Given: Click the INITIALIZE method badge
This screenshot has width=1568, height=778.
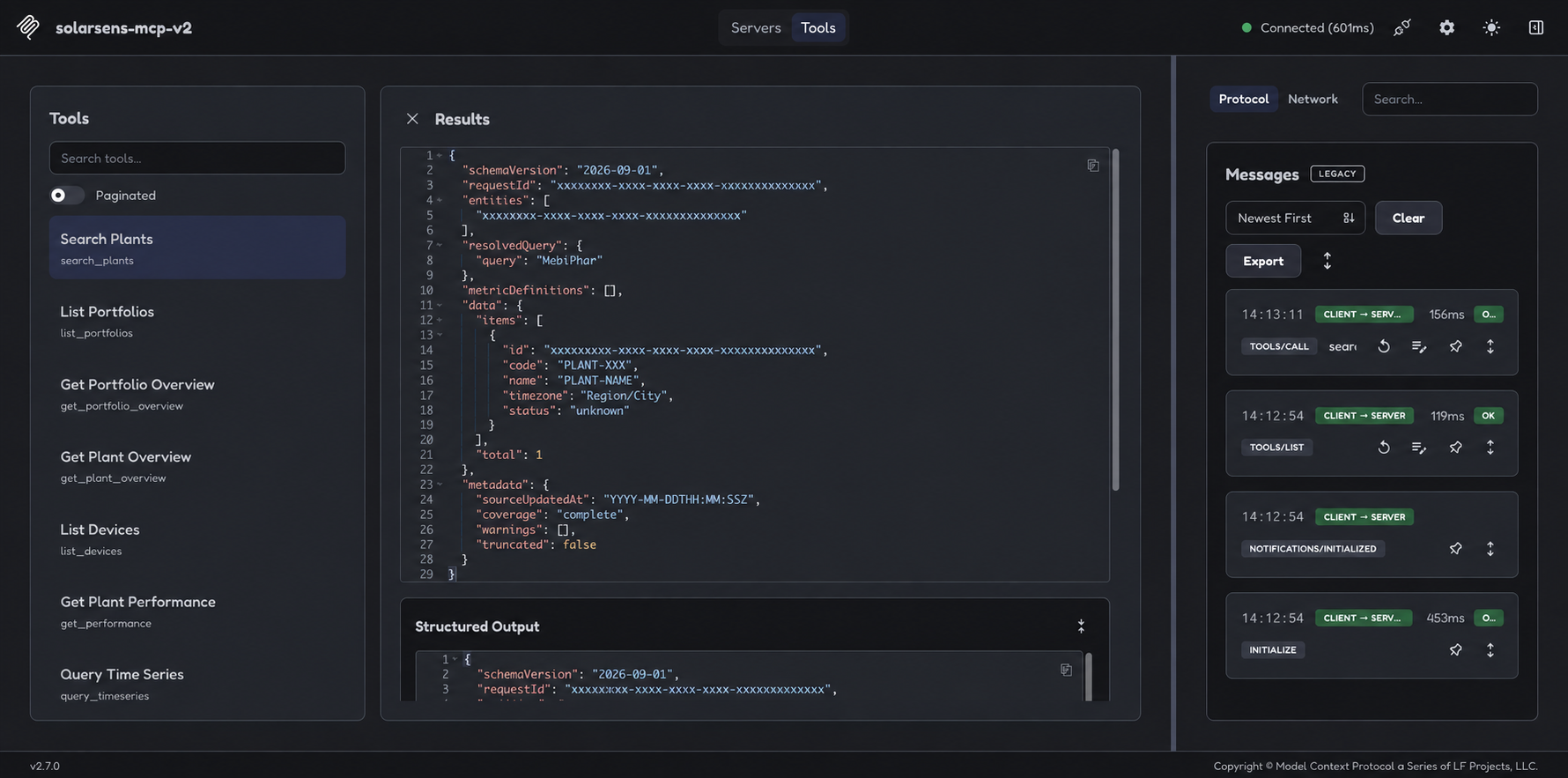Looking at the screenshot, I should [x=1273, y=650].
